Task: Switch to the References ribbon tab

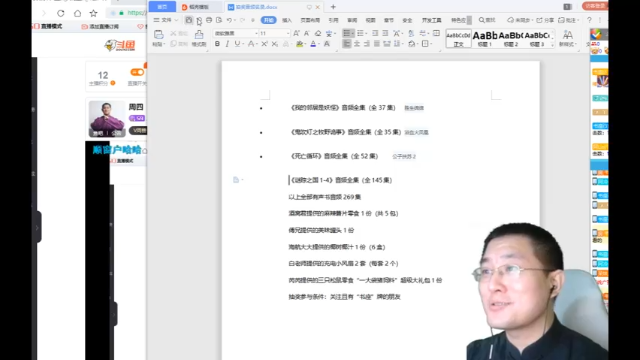Action: [x=333, y=20]
